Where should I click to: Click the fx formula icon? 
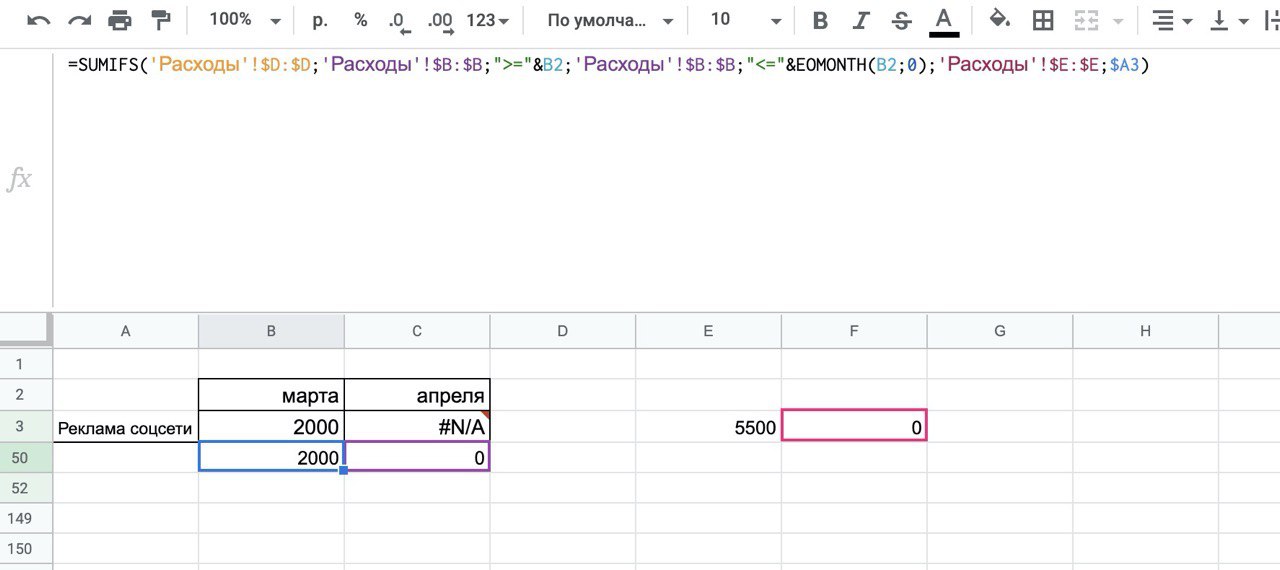click(19, 179)
